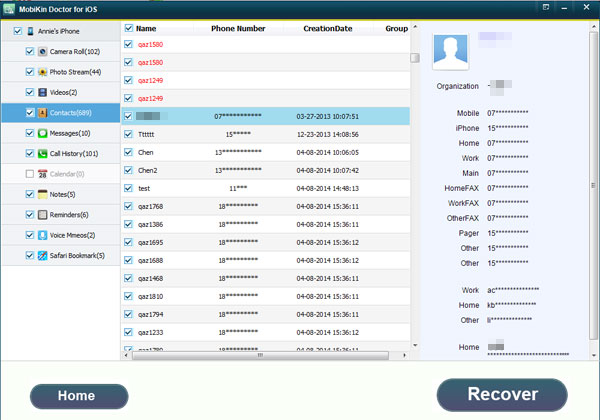This screenshot has height=420, width=600.
Task: Select the Notes icon in sidebar
Action: click(x=43, y=194)
